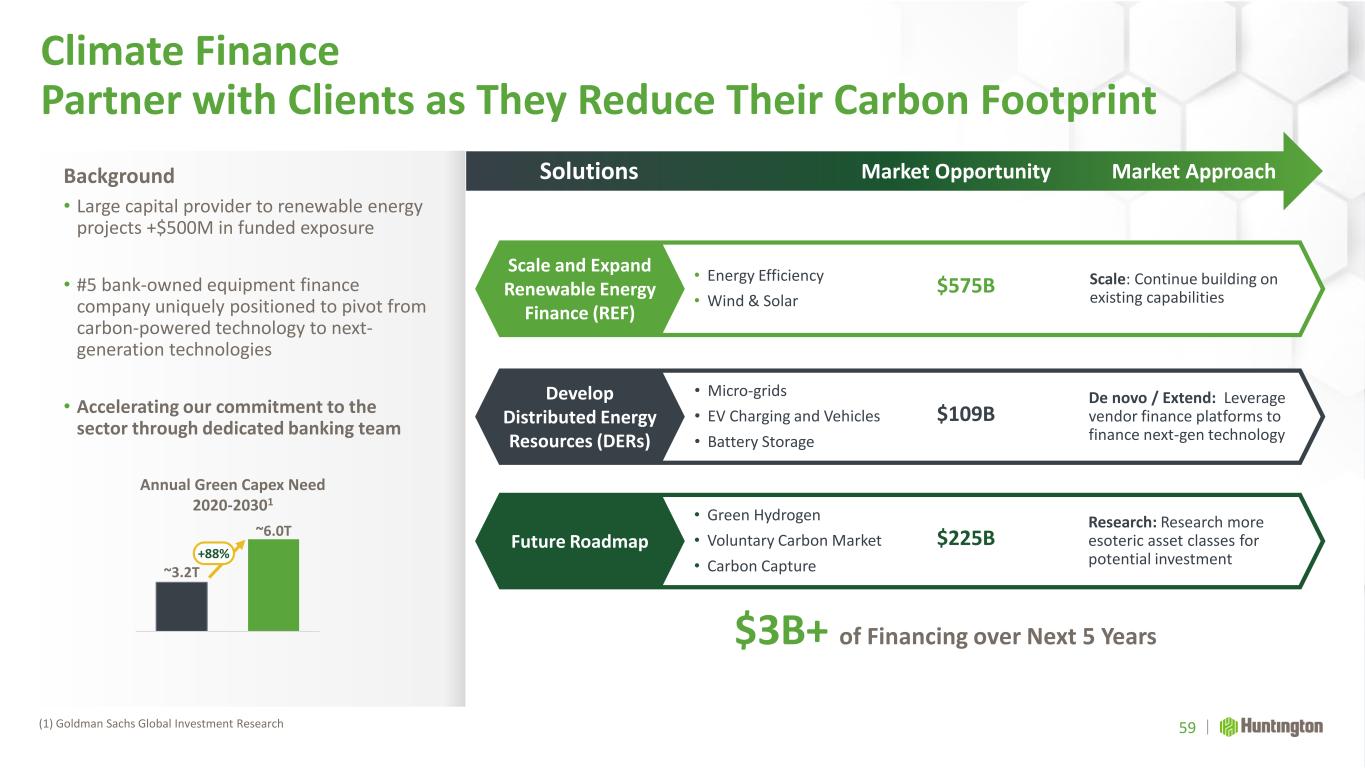Image resolution: width=1365 pixels, height=768 pixels.
Task: Select the ~3.2T dark bar
Action: [181, 607]
